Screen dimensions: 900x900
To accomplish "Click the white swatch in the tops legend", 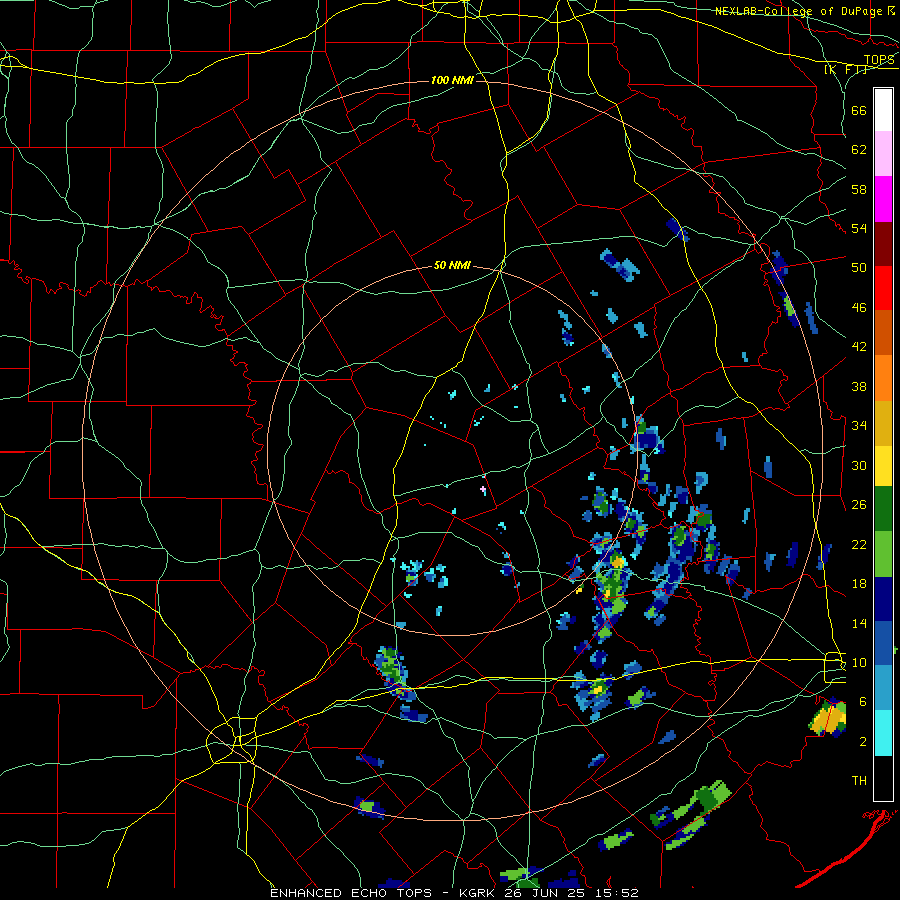I will (883, 110).
